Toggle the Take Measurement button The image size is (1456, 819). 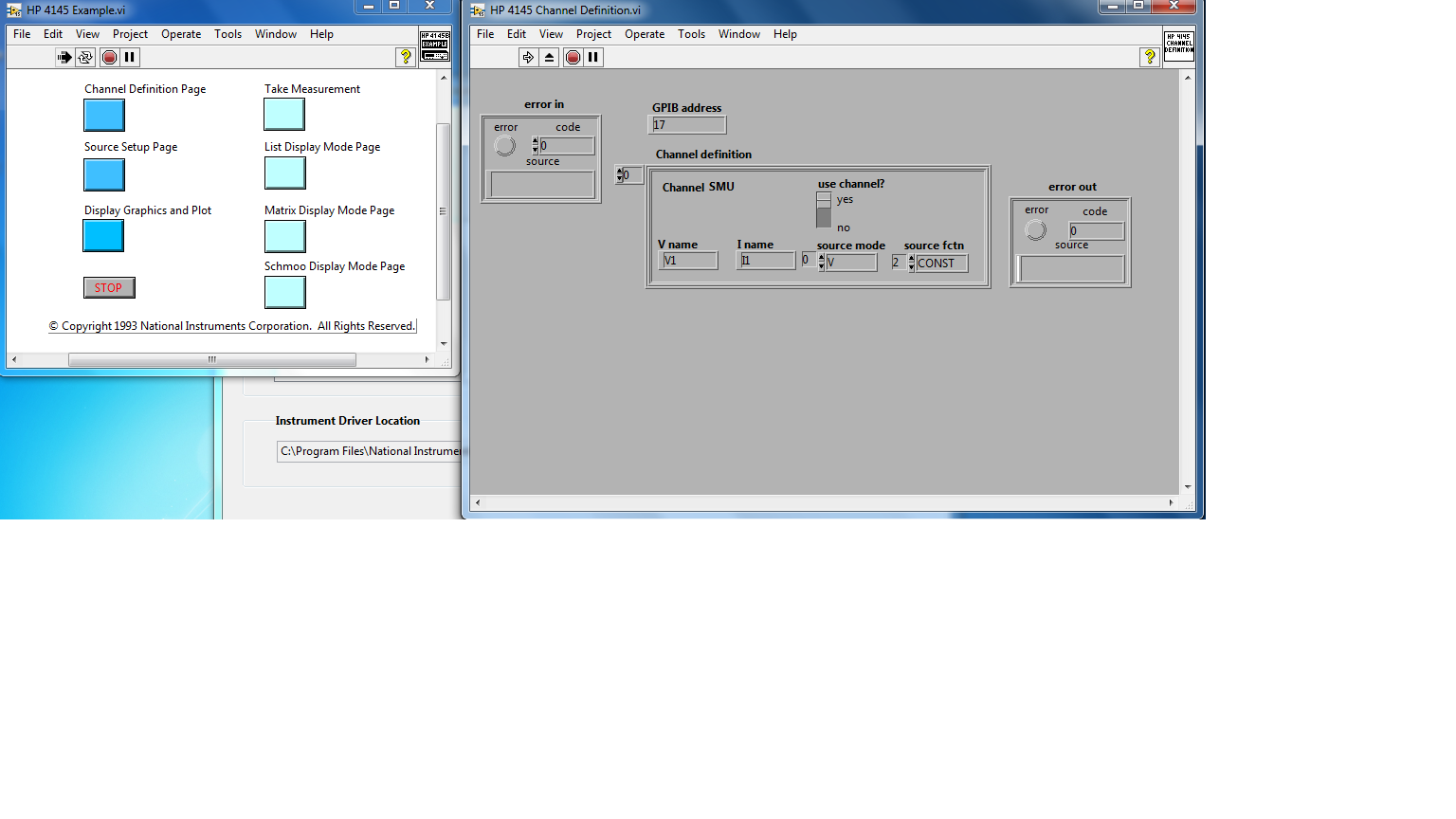point(284,115)
